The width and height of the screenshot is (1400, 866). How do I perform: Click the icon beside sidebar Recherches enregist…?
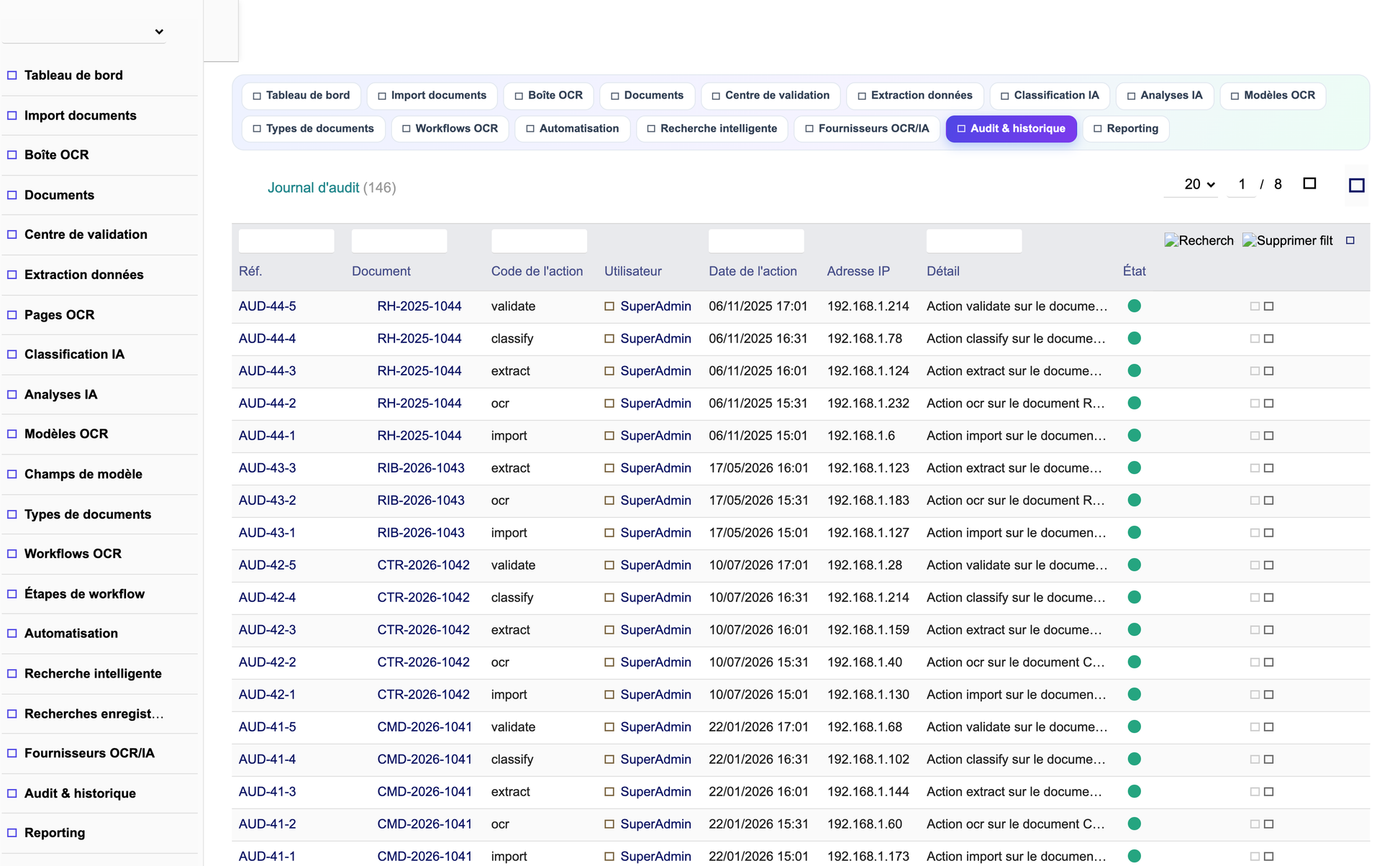click(x=12, y=714)
